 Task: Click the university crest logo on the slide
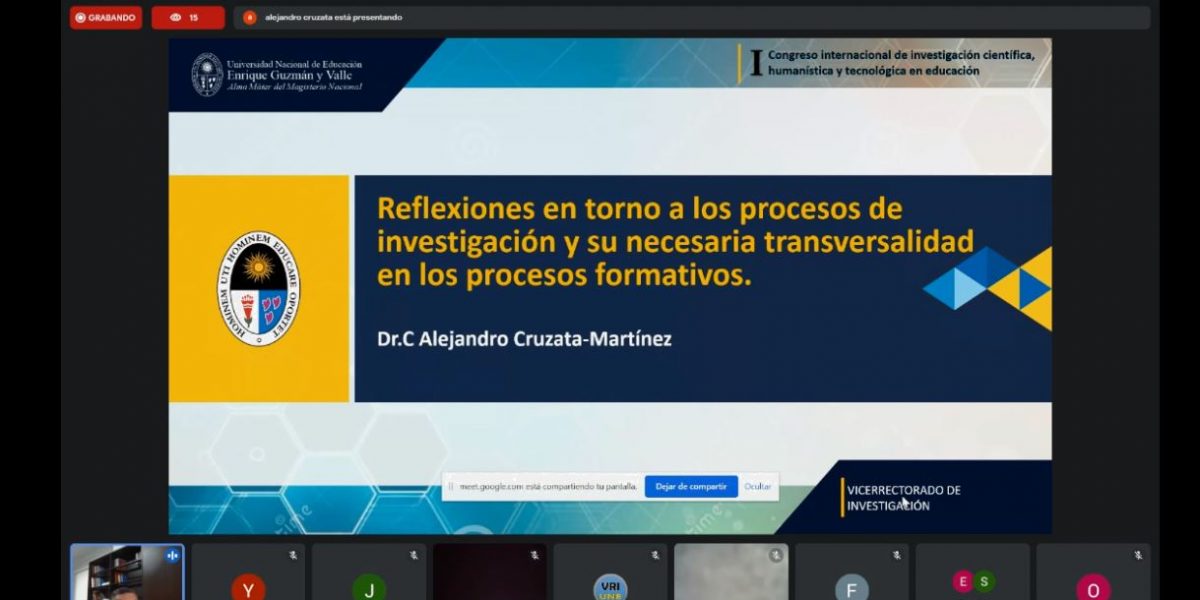pyautogui.click(x=258, y=288)
